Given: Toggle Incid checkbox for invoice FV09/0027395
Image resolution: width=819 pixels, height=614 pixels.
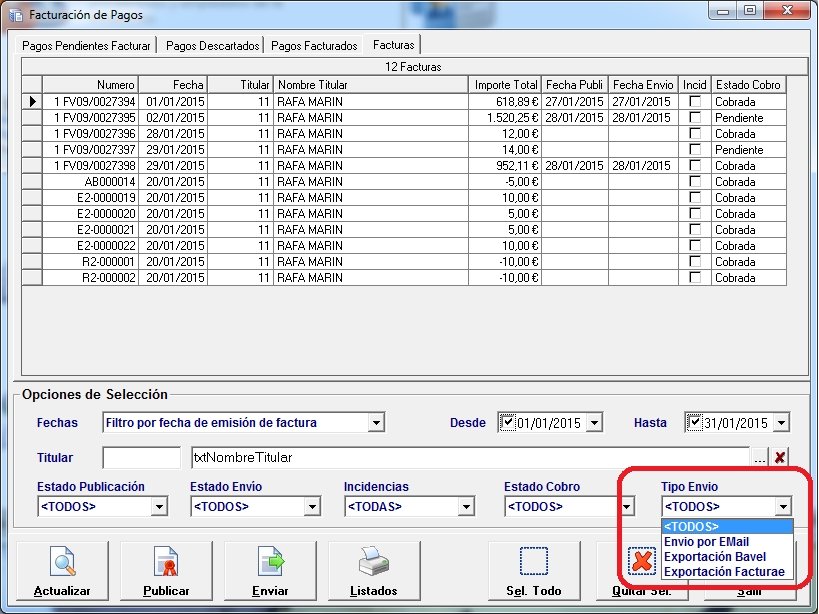Looking at the screenshot, I should point(695,117).
